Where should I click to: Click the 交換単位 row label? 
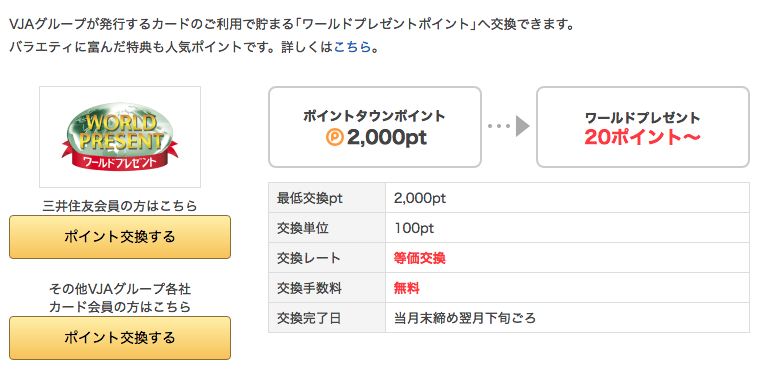[303, 229]
